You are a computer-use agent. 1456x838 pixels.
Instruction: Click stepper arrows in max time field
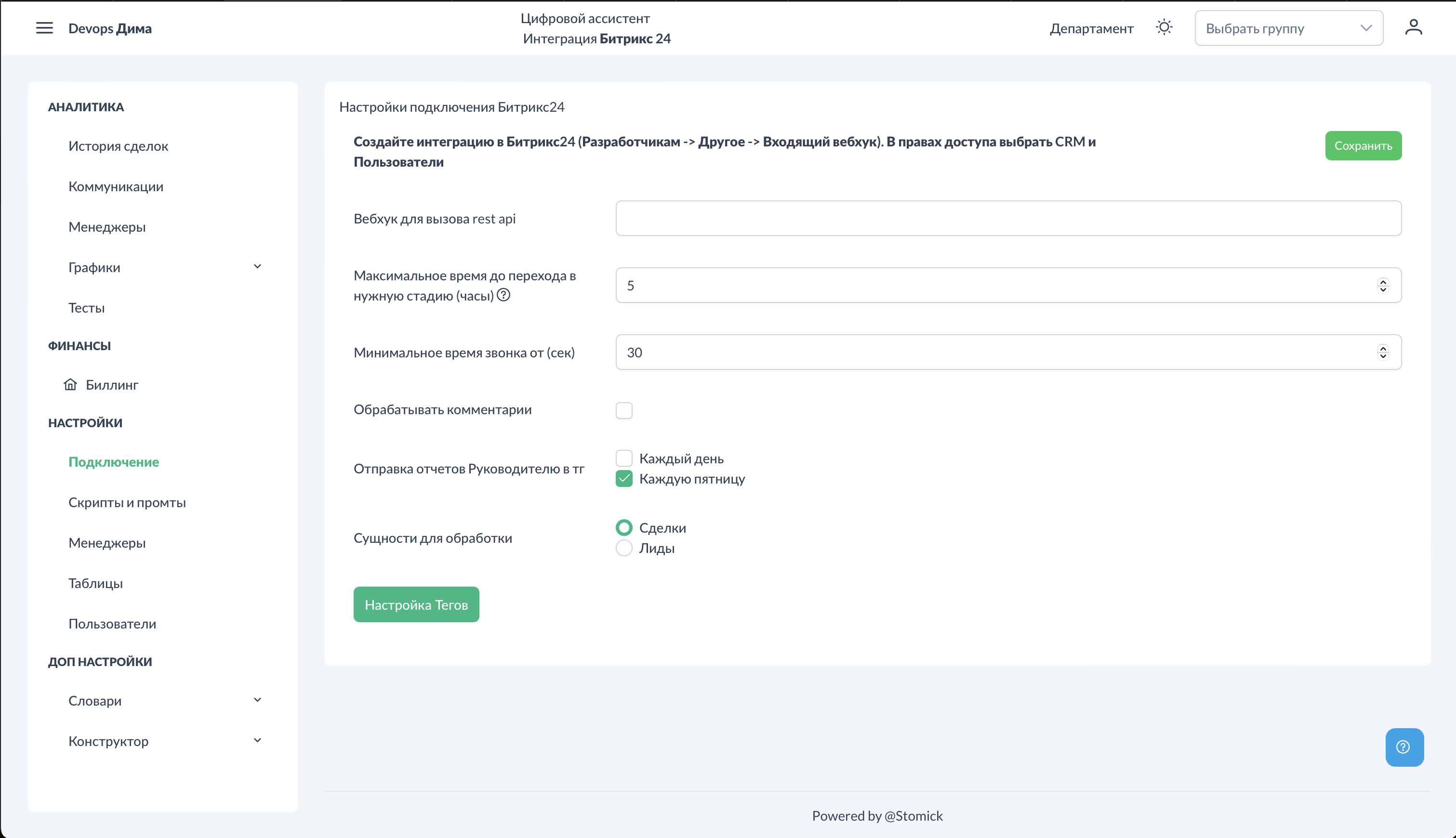[1383, 286]
